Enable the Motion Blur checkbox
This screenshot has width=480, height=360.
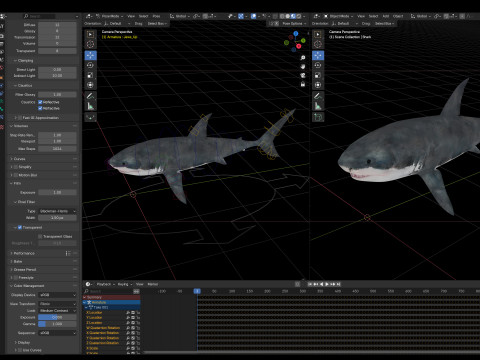[16, 175]
